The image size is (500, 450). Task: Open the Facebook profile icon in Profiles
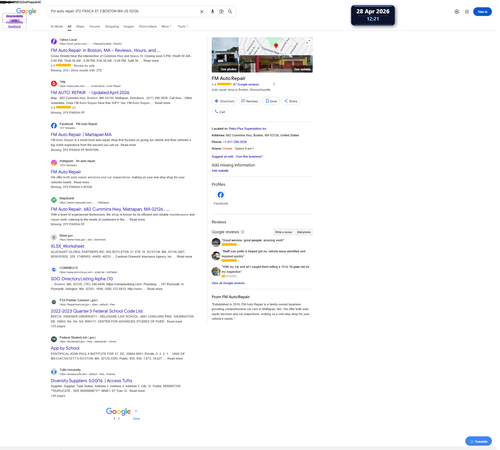(221, 195)
